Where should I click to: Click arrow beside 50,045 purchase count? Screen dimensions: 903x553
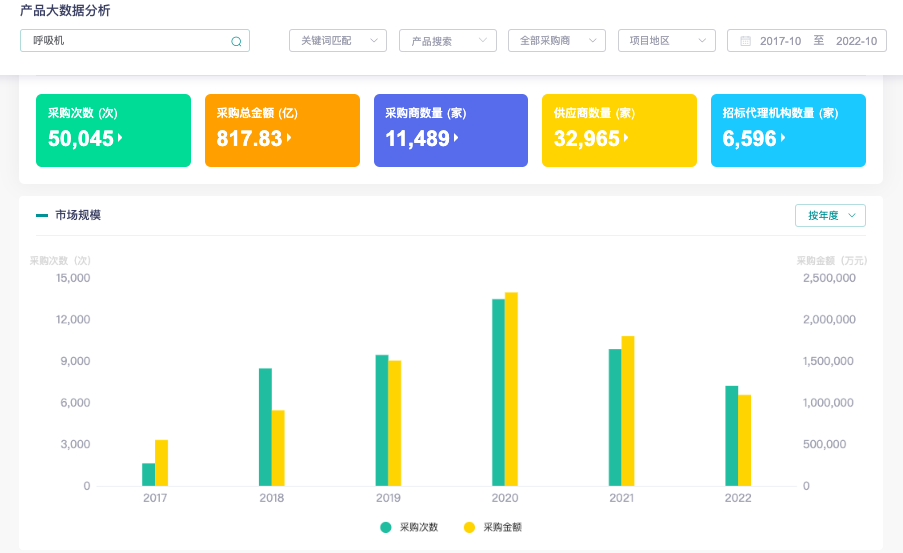[120, 138]
